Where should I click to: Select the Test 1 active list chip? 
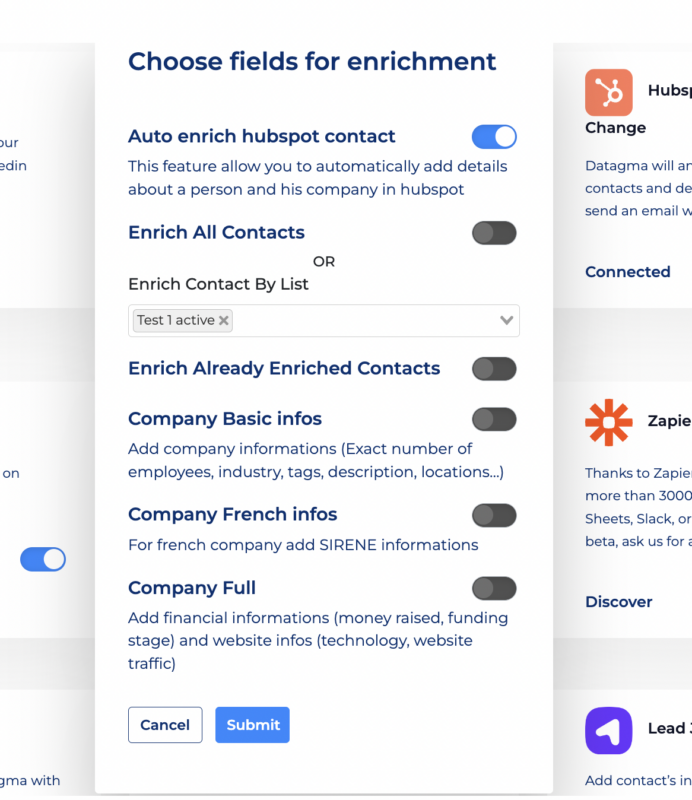[x=175, y=320]
